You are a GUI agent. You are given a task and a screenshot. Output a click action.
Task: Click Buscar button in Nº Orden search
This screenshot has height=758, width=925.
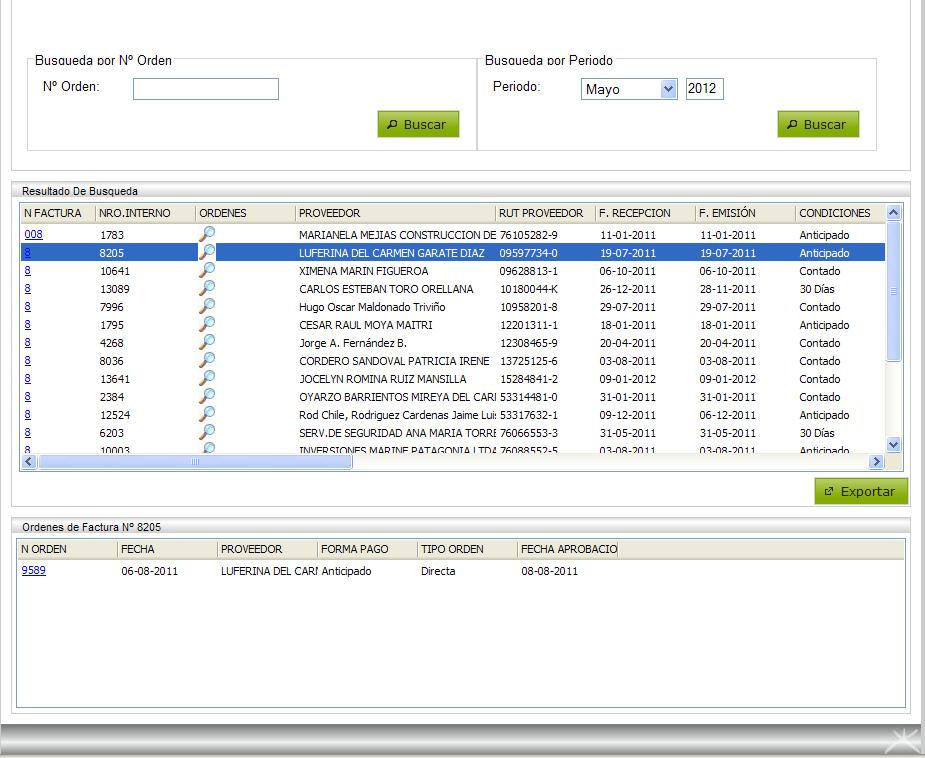point(418,124)
